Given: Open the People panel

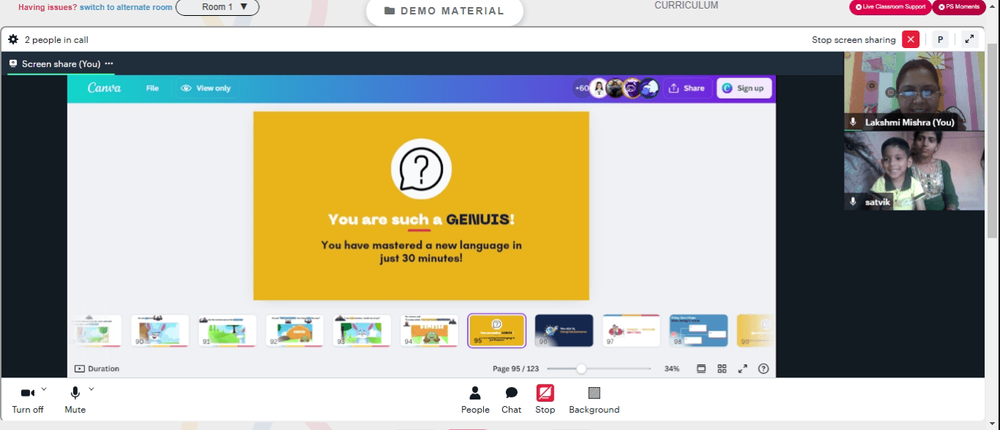Looking at the screenshot, I should [475, 400].
